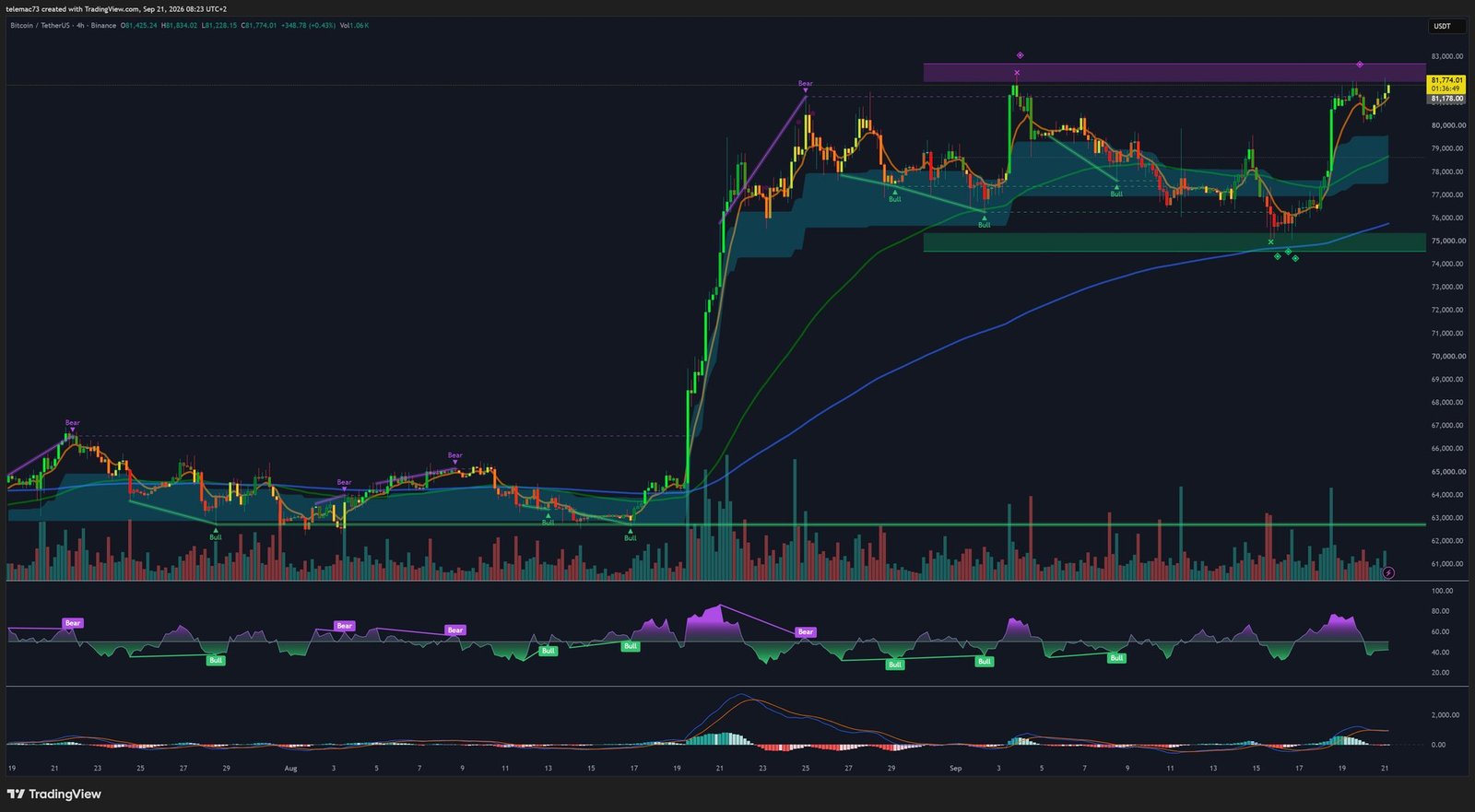Click the green X marker above the support zone
Screen dimensions: 1475x812
(x=1271, y=241)
